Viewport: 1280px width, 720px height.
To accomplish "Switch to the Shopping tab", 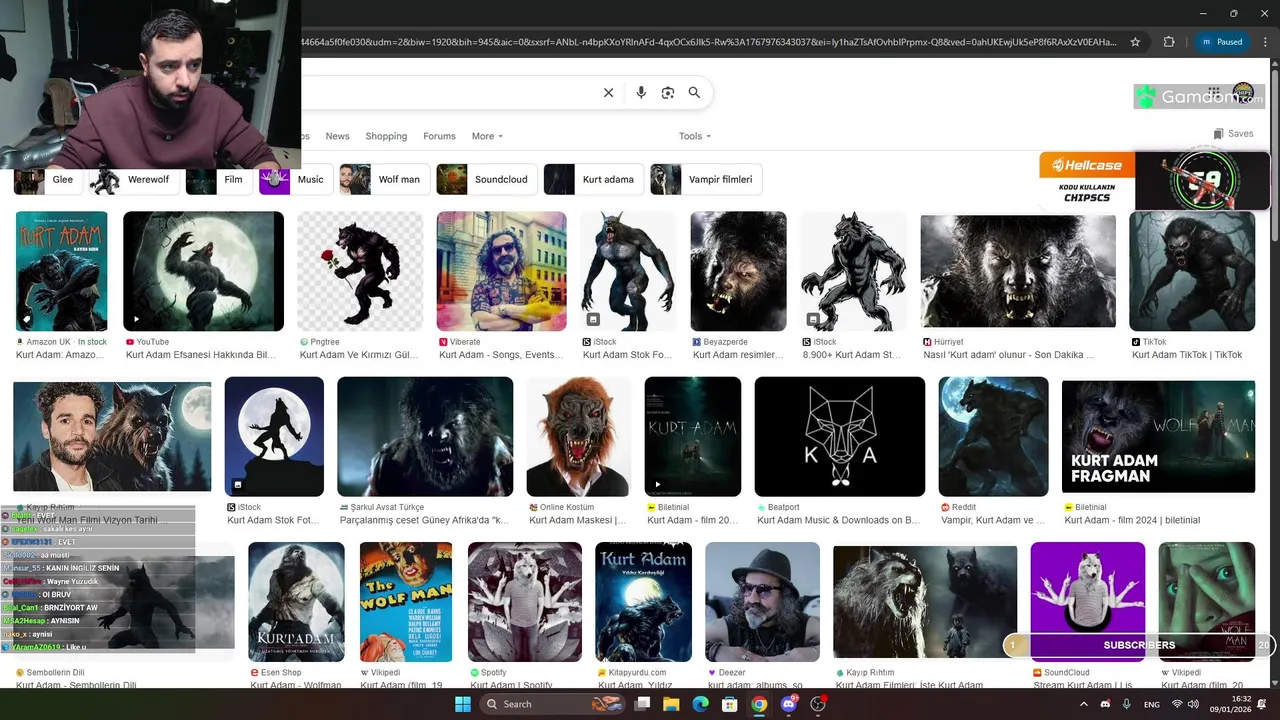I will [x=386, y=136].
